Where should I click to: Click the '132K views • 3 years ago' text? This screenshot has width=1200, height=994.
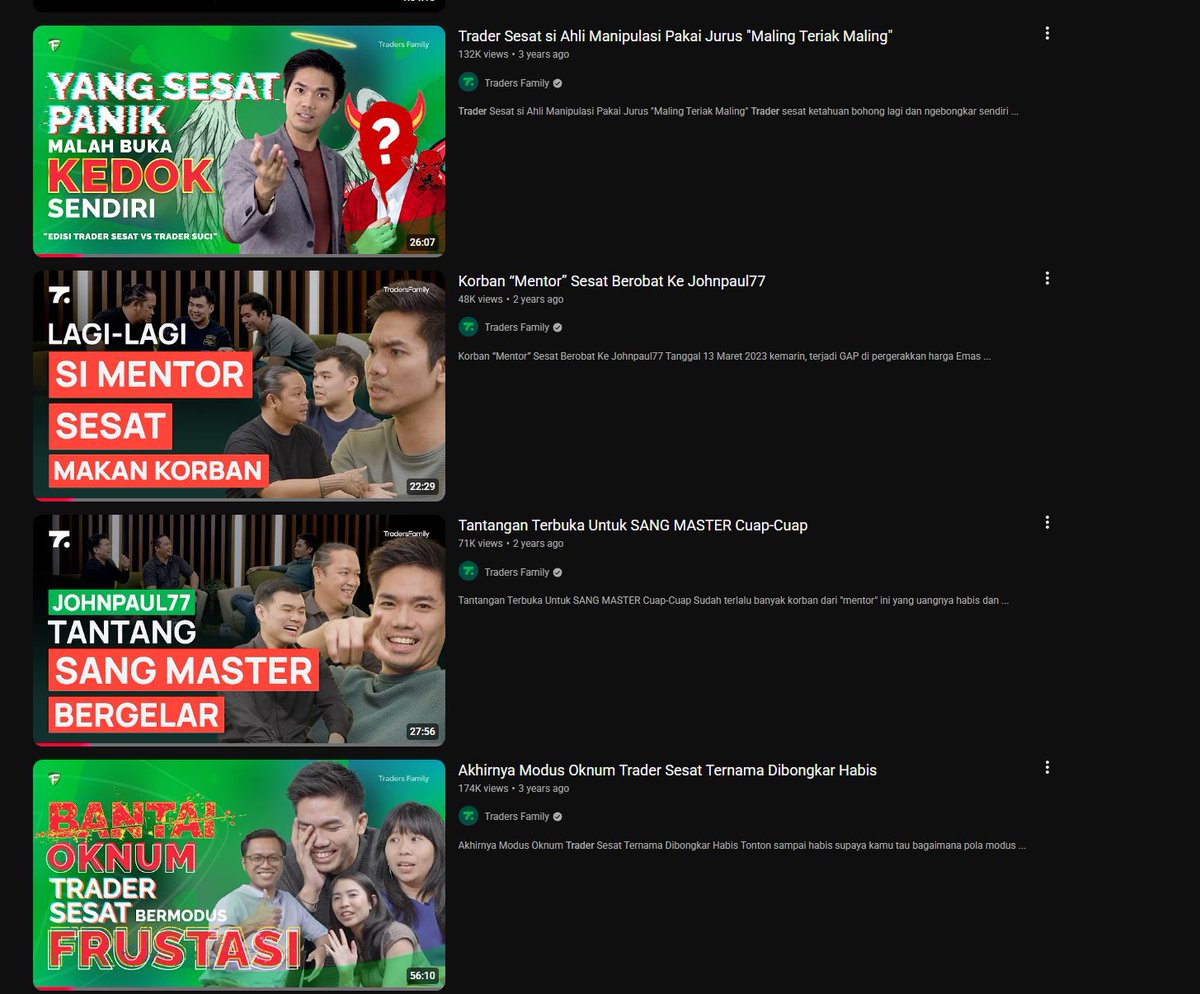(x=514, y=54)
